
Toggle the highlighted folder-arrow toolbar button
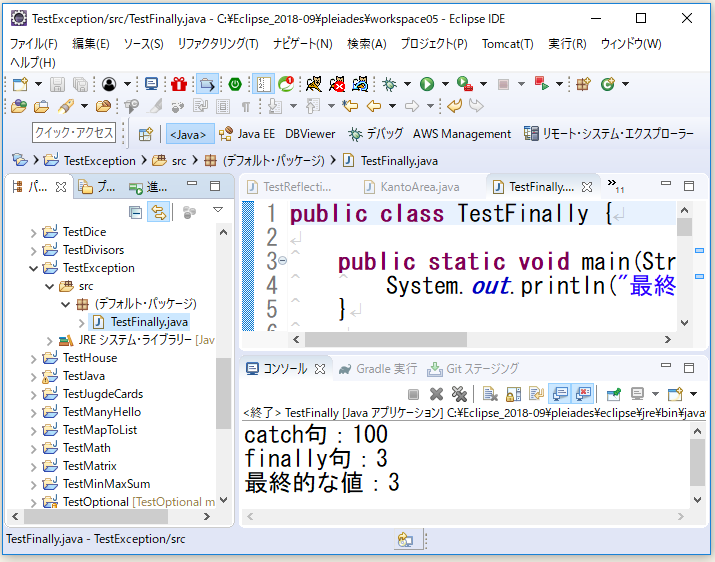[207, 84]
